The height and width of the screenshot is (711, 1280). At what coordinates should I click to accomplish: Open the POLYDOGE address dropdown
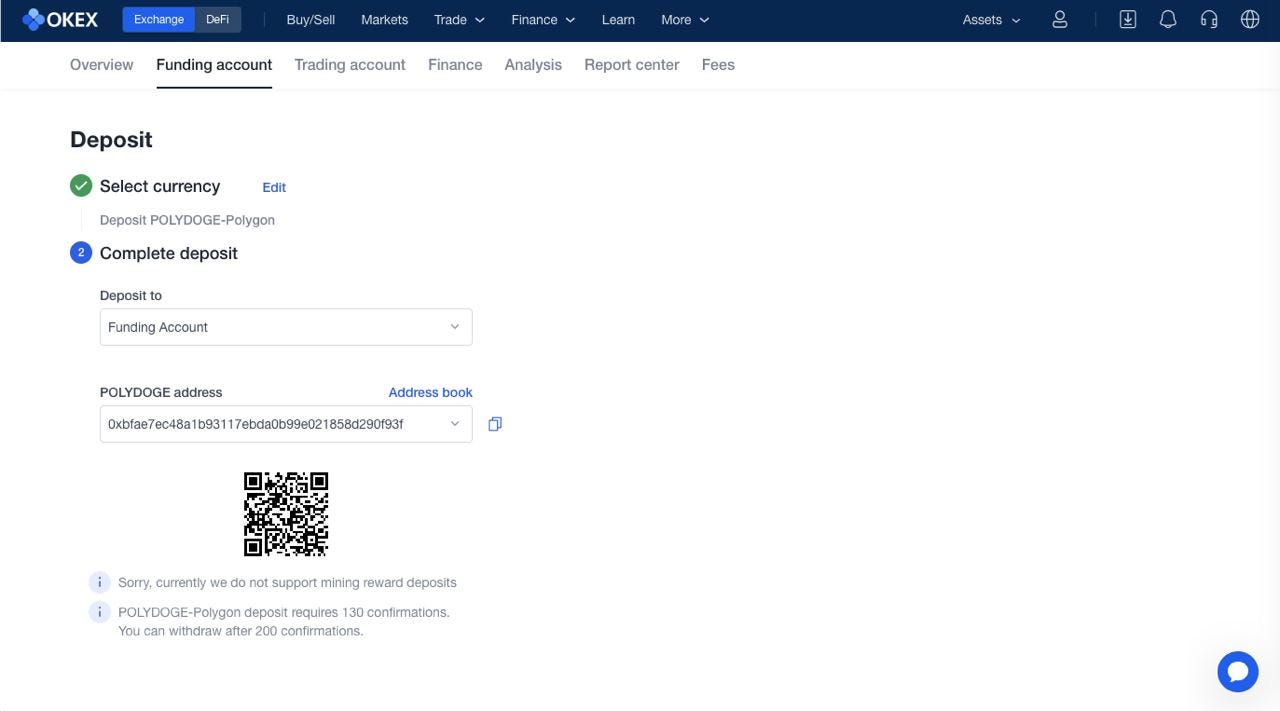[286, 424]
